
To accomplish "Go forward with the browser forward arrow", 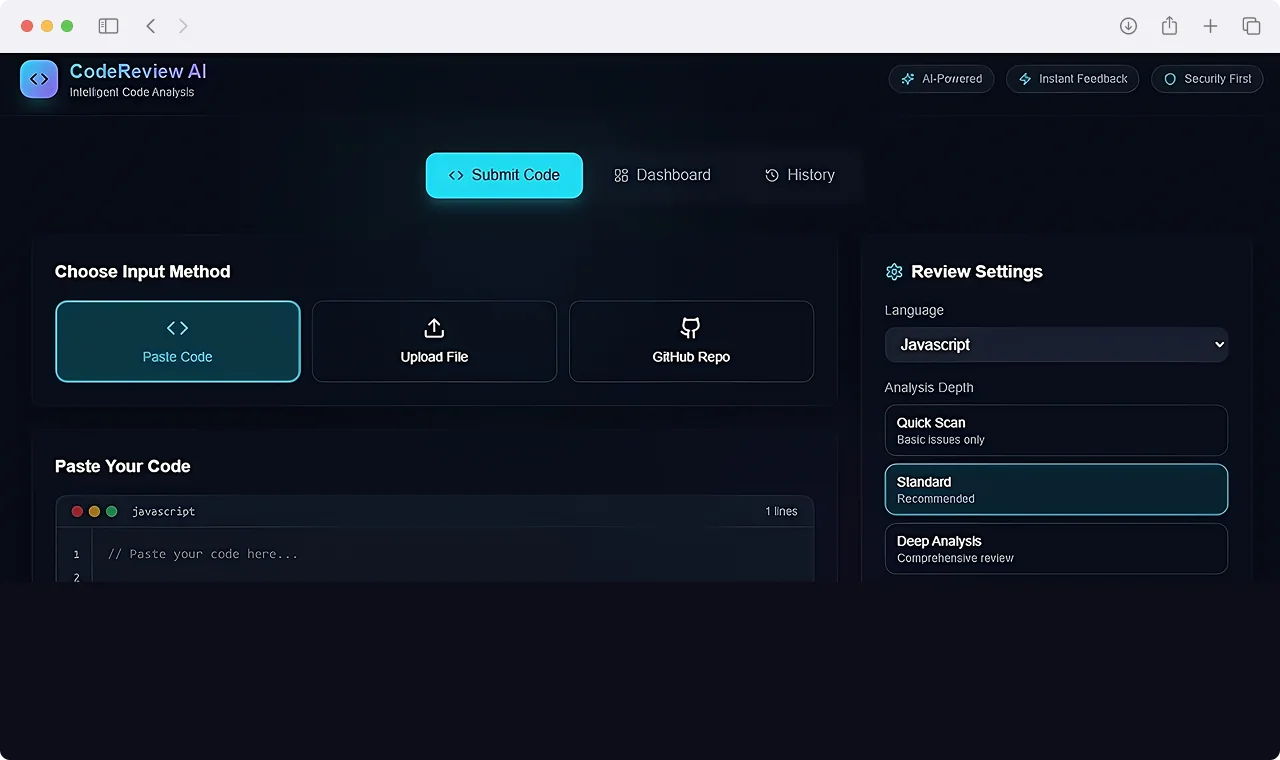I will tap(183, 26).
